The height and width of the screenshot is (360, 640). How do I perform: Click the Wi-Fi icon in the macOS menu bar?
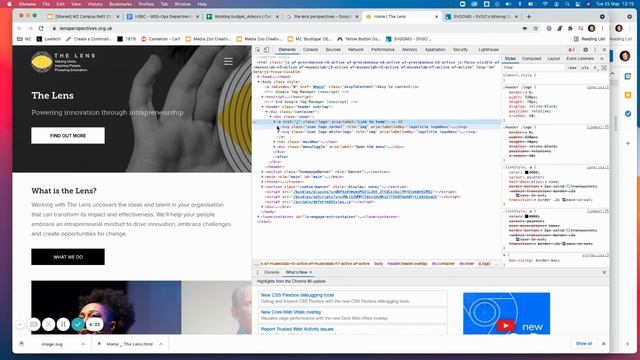pos(545,4)
